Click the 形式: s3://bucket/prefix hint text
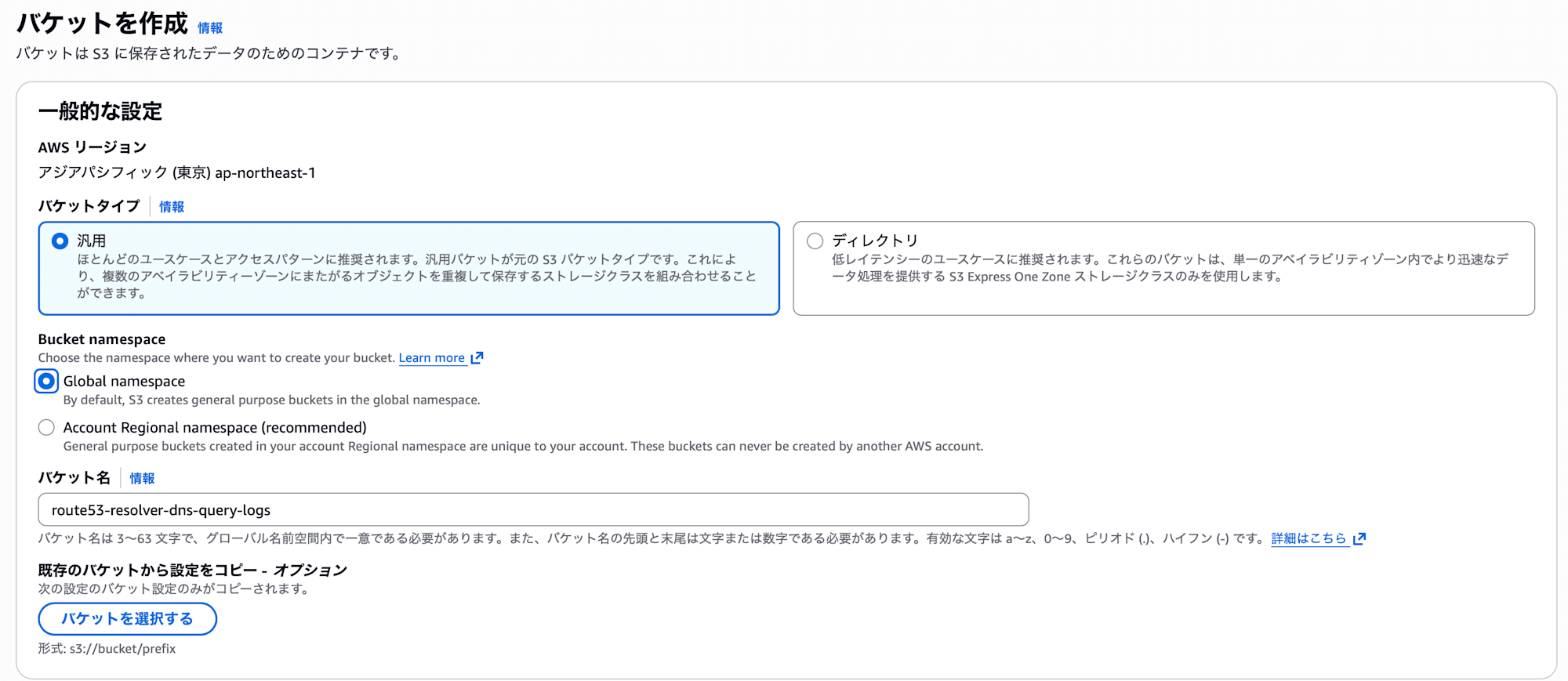 (107, 649)
